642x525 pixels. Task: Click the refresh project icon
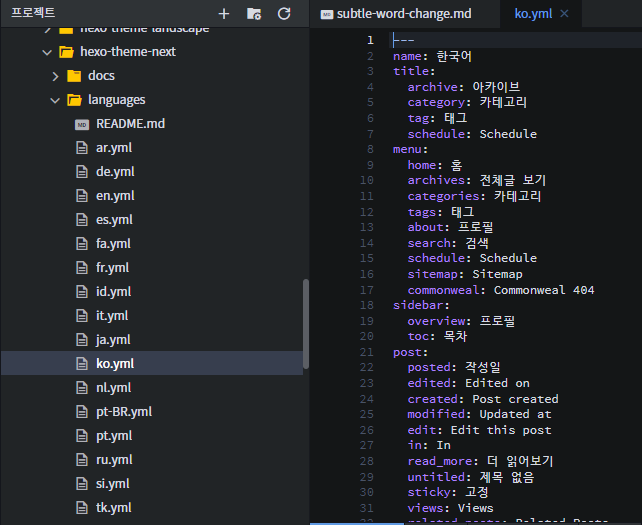point(284,14)
